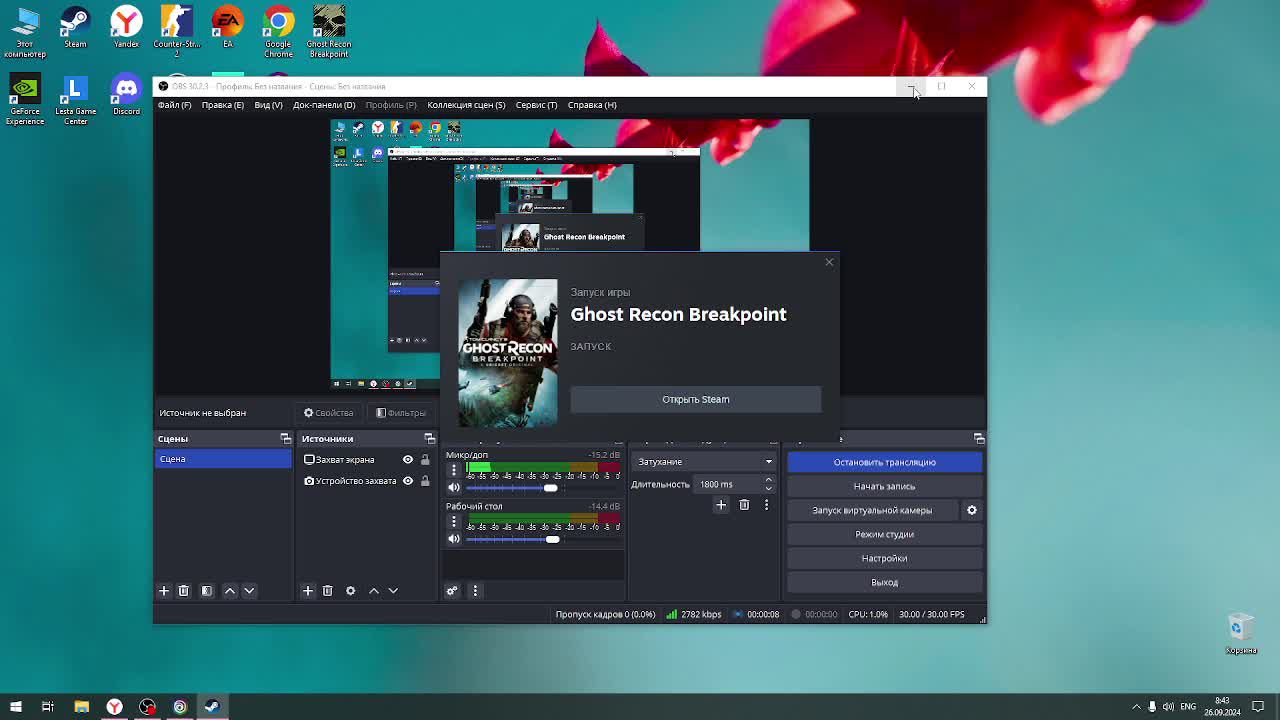Open the Сервис menu

coord(536,105)
